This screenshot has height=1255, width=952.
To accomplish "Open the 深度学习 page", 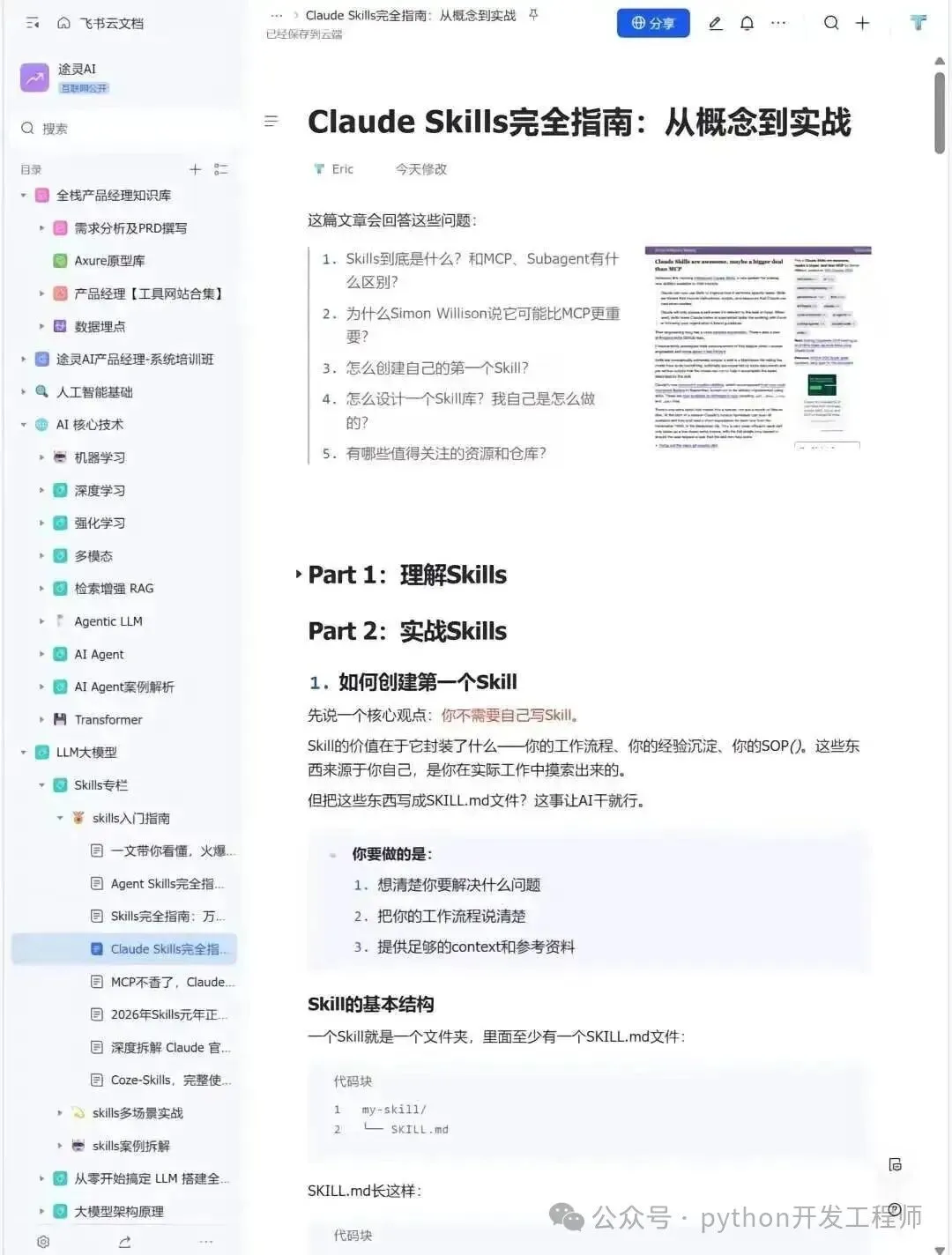I will tap(99, 490).
